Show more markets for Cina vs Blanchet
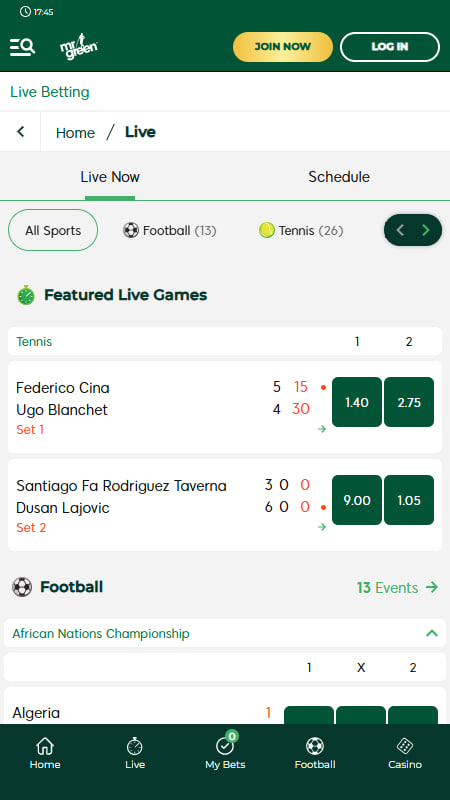The height and width of the screenshot is (800, 450). [x=321, y=429]
